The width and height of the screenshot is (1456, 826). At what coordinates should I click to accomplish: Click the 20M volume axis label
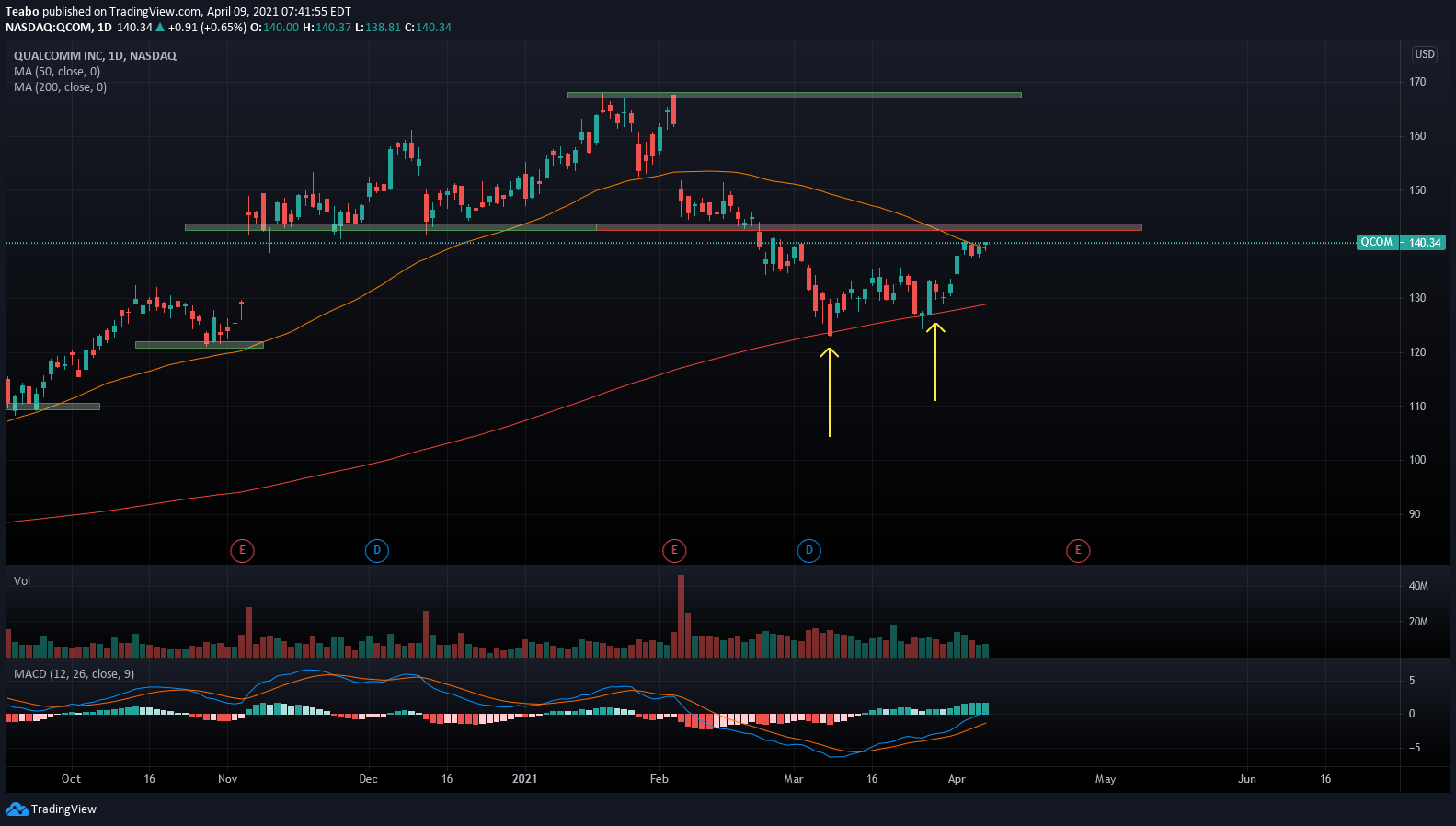click(x=1418, y=622)
